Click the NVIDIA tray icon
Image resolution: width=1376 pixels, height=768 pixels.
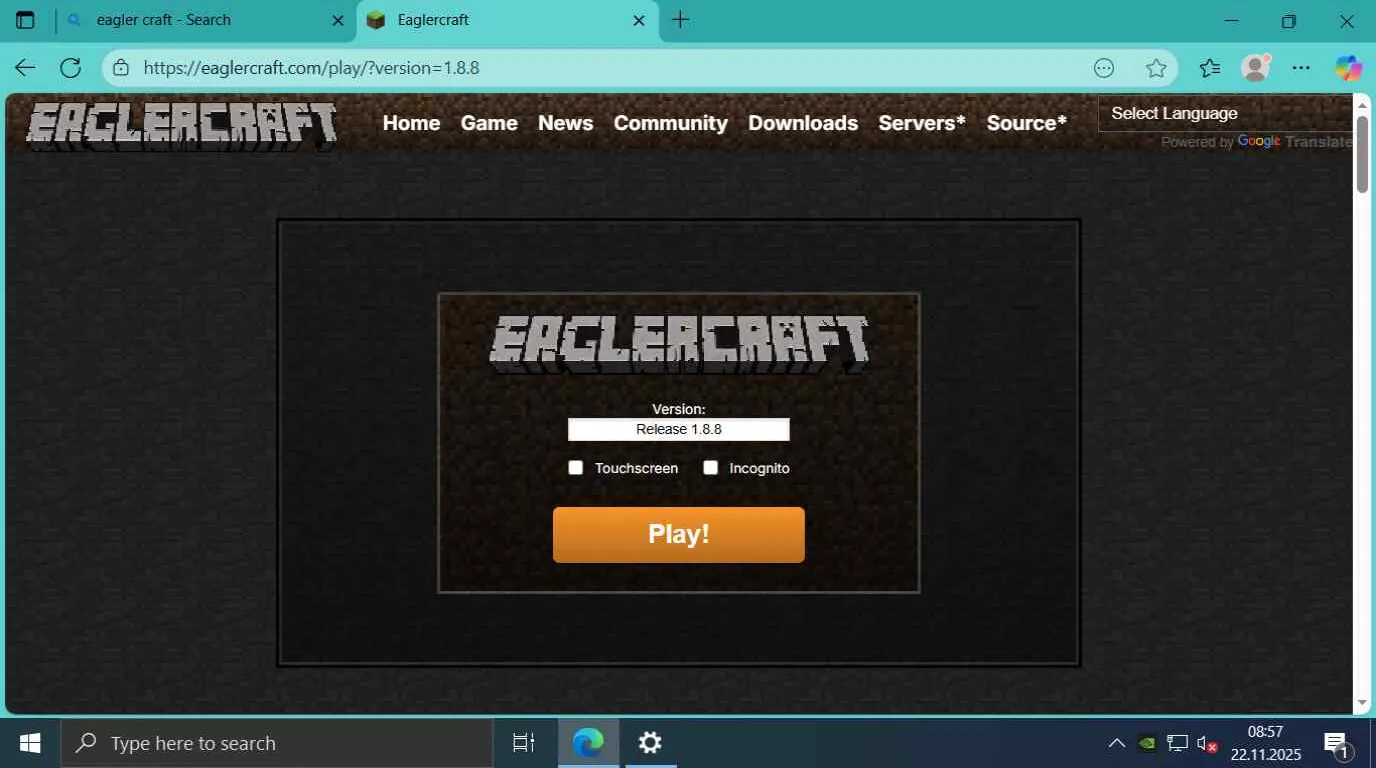point(1148,743)
